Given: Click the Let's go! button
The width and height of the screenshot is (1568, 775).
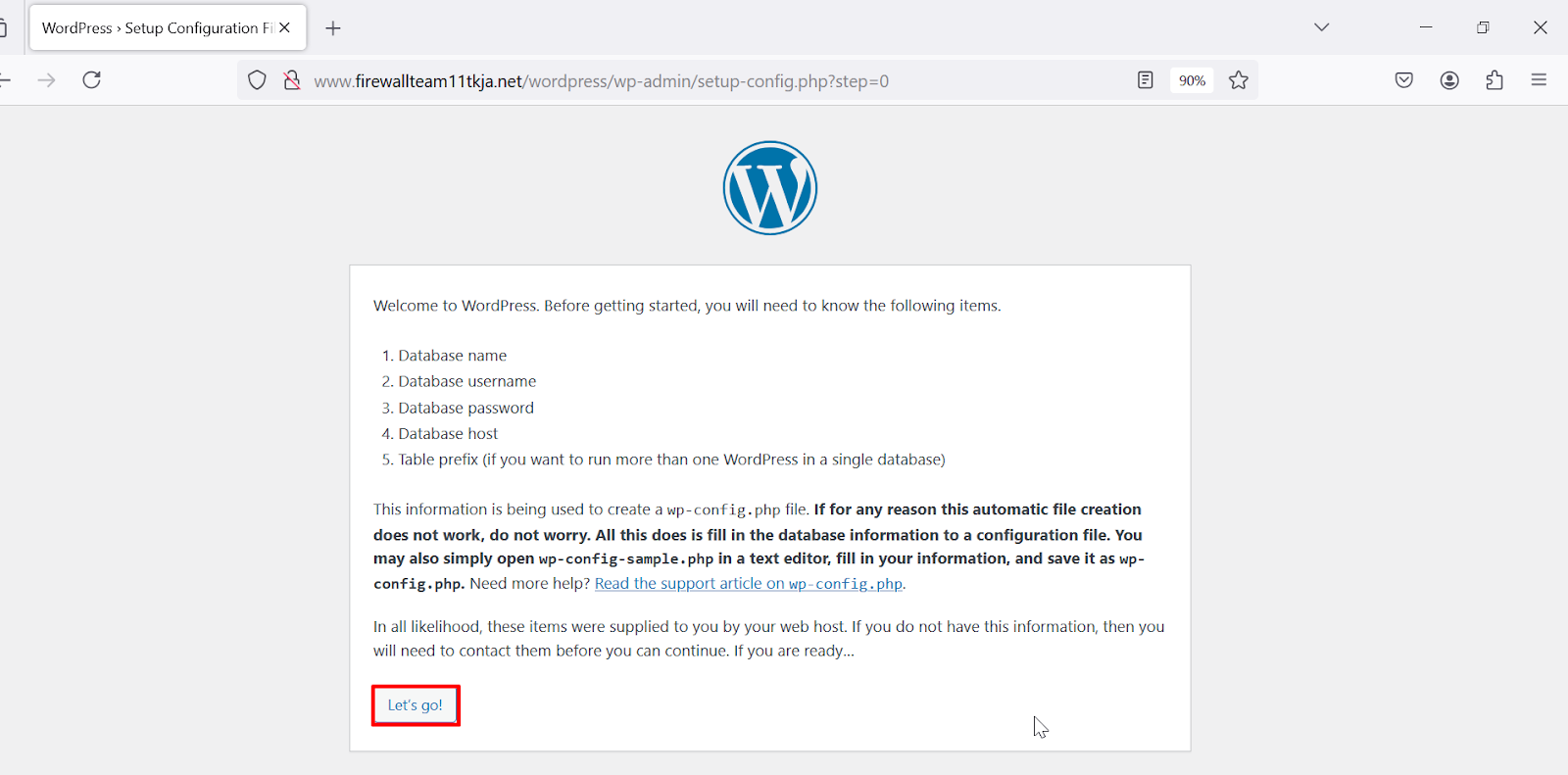Looking at the screenshot, I should click(416, 705).
